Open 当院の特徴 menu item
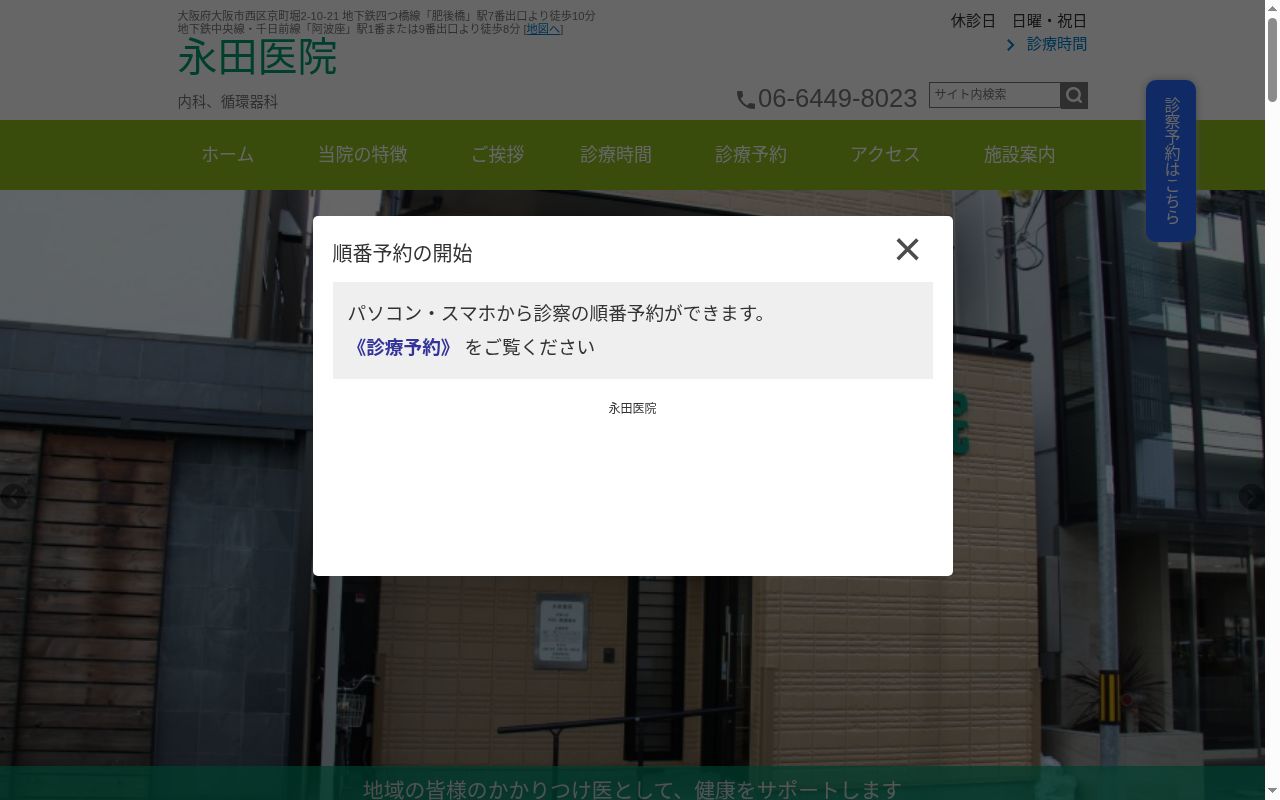1280x800 pixels. coord(363,155)
